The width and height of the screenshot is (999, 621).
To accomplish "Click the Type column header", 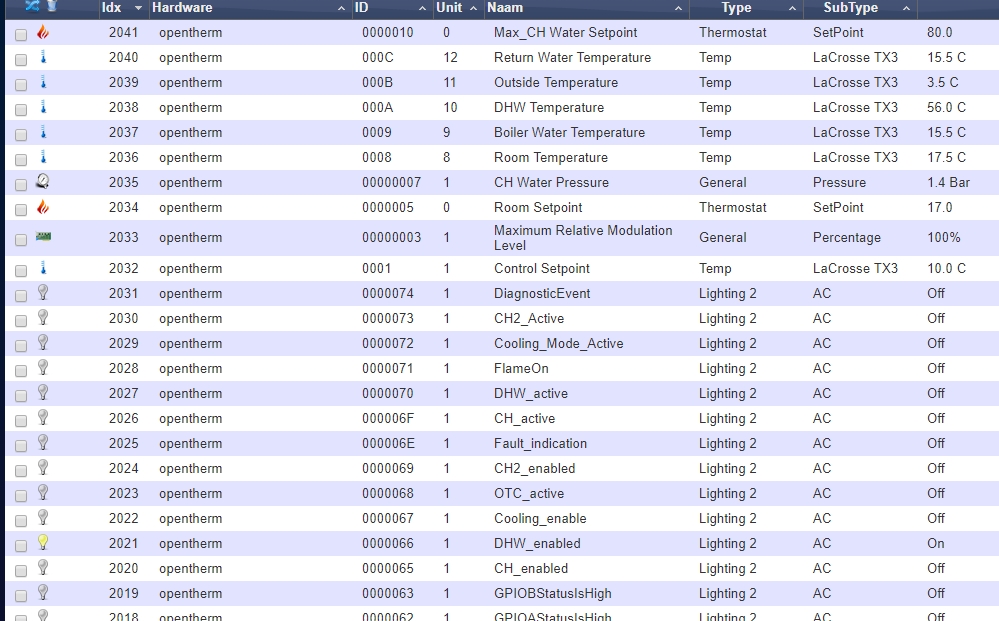I will pyautogui.click(x=736, y=8).
